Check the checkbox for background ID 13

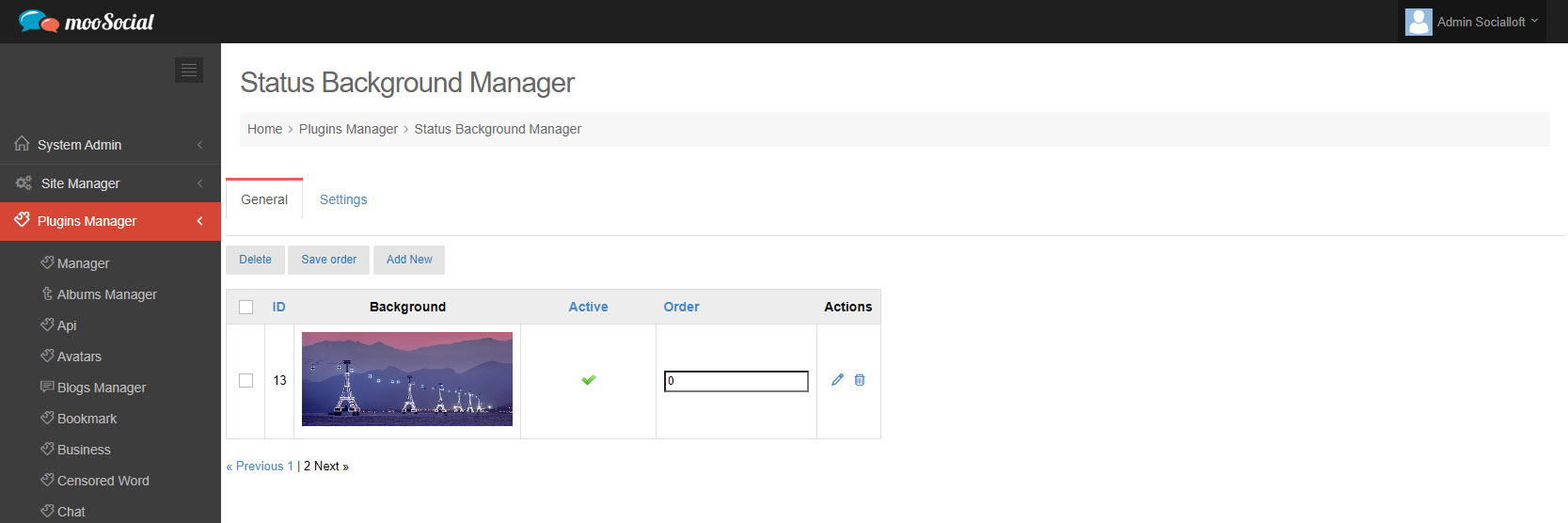click(x=246, y=381)
